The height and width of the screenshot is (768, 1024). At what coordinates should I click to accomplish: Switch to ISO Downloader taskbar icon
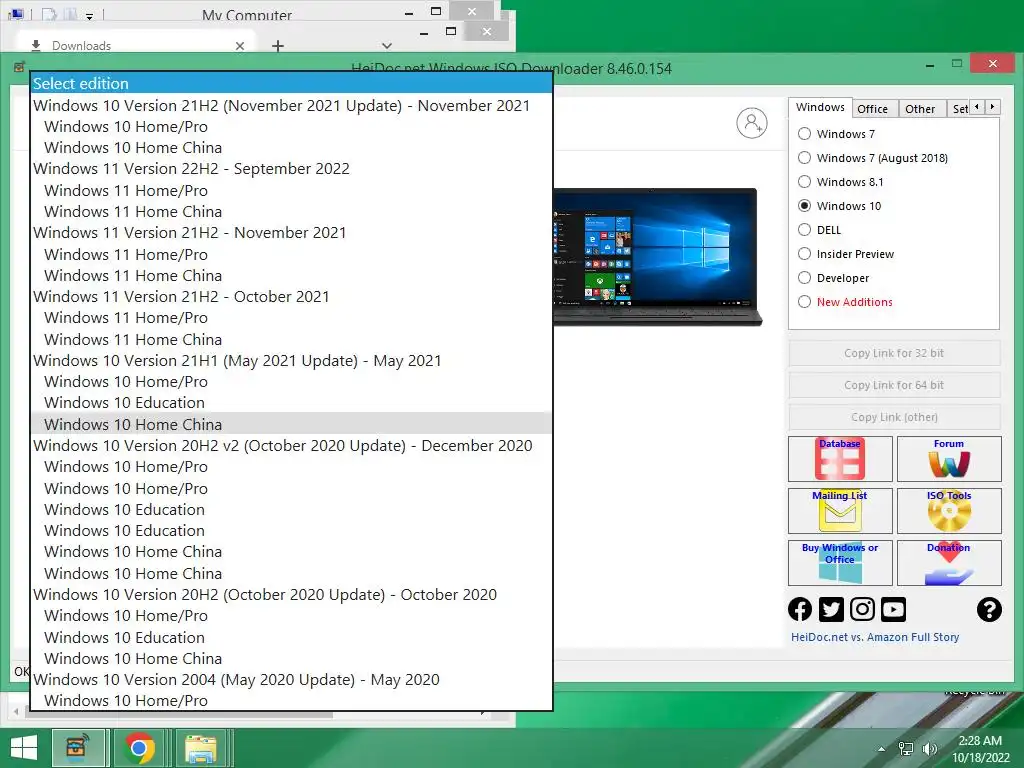(78, 748)
